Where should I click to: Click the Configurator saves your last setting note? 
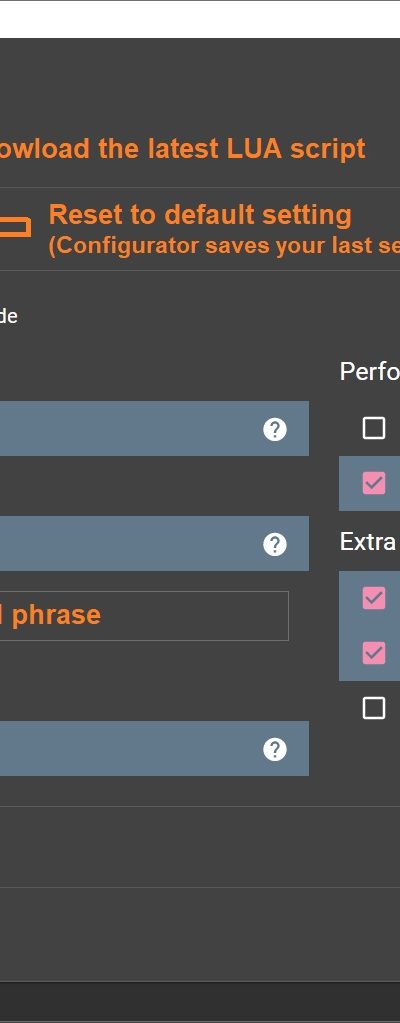(x=224, y=246)
